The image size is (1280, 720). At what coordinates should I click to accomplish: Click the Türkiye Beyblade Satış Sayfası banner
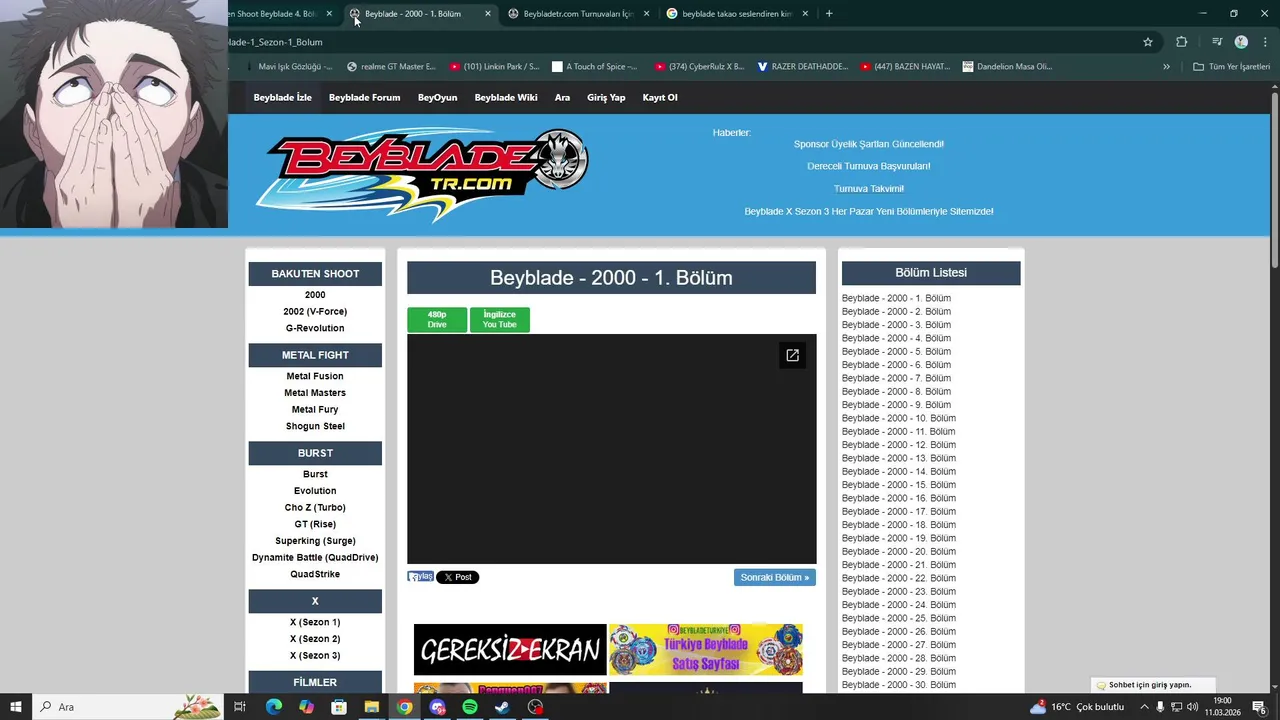pos(706,650)
